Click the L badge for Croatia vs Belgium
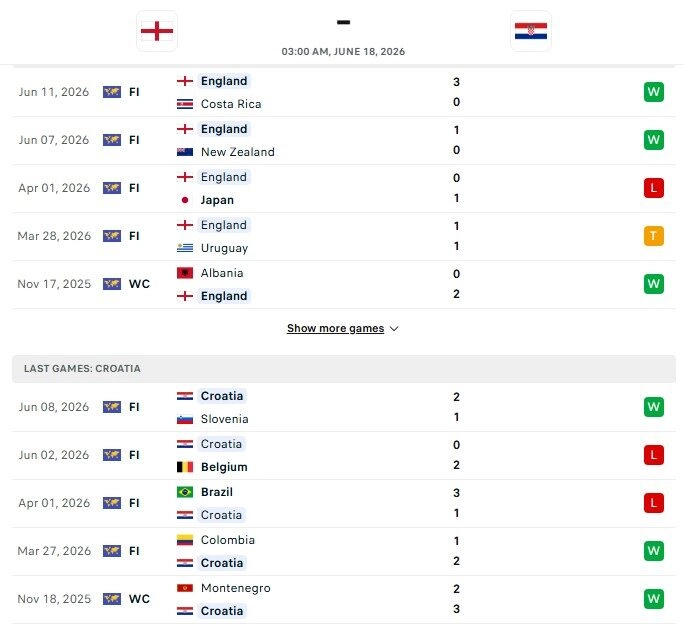684x629 pixels. (x=653, y=455)
